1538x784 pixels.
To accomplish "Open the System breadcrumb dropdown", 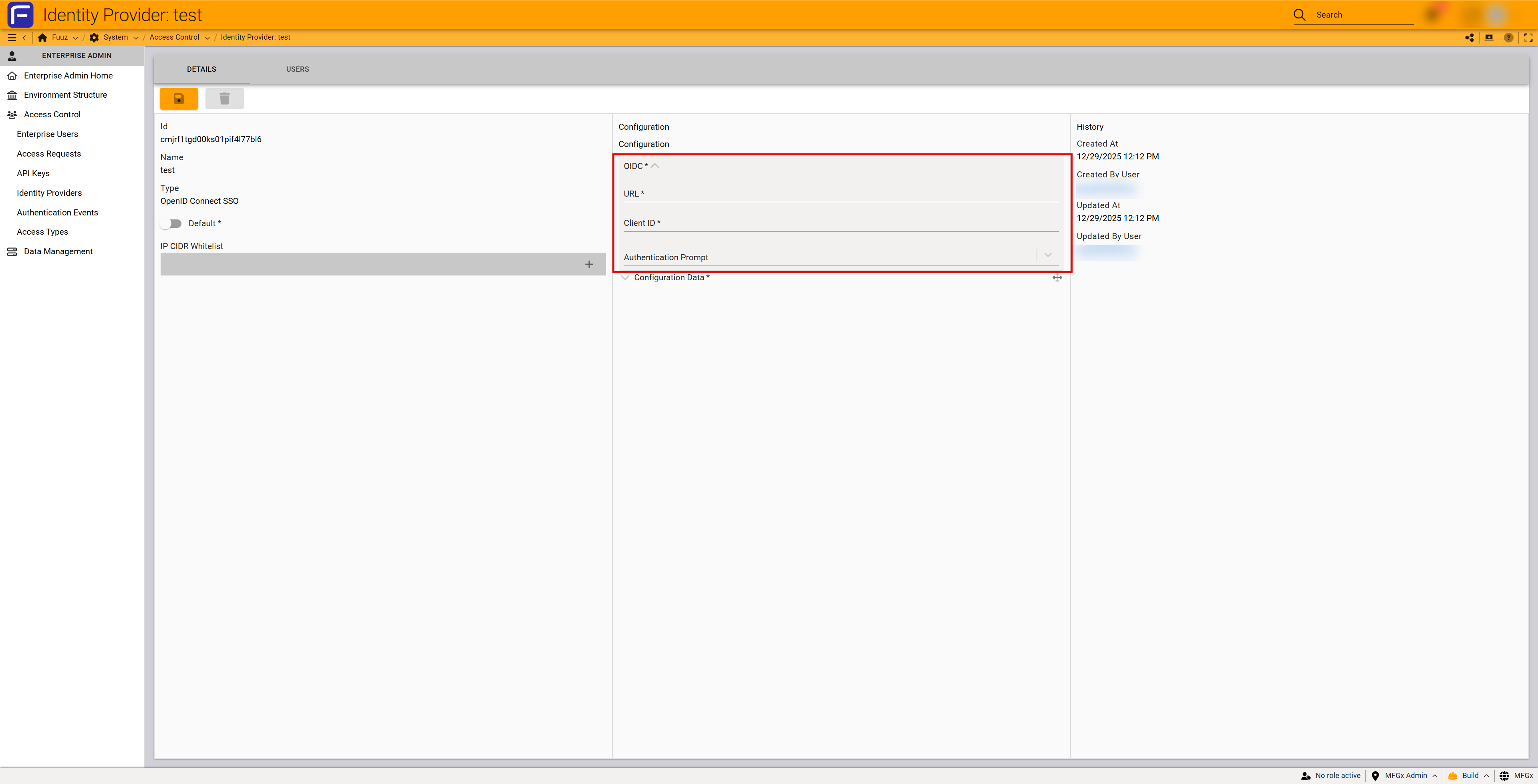I will pos(135,38).
